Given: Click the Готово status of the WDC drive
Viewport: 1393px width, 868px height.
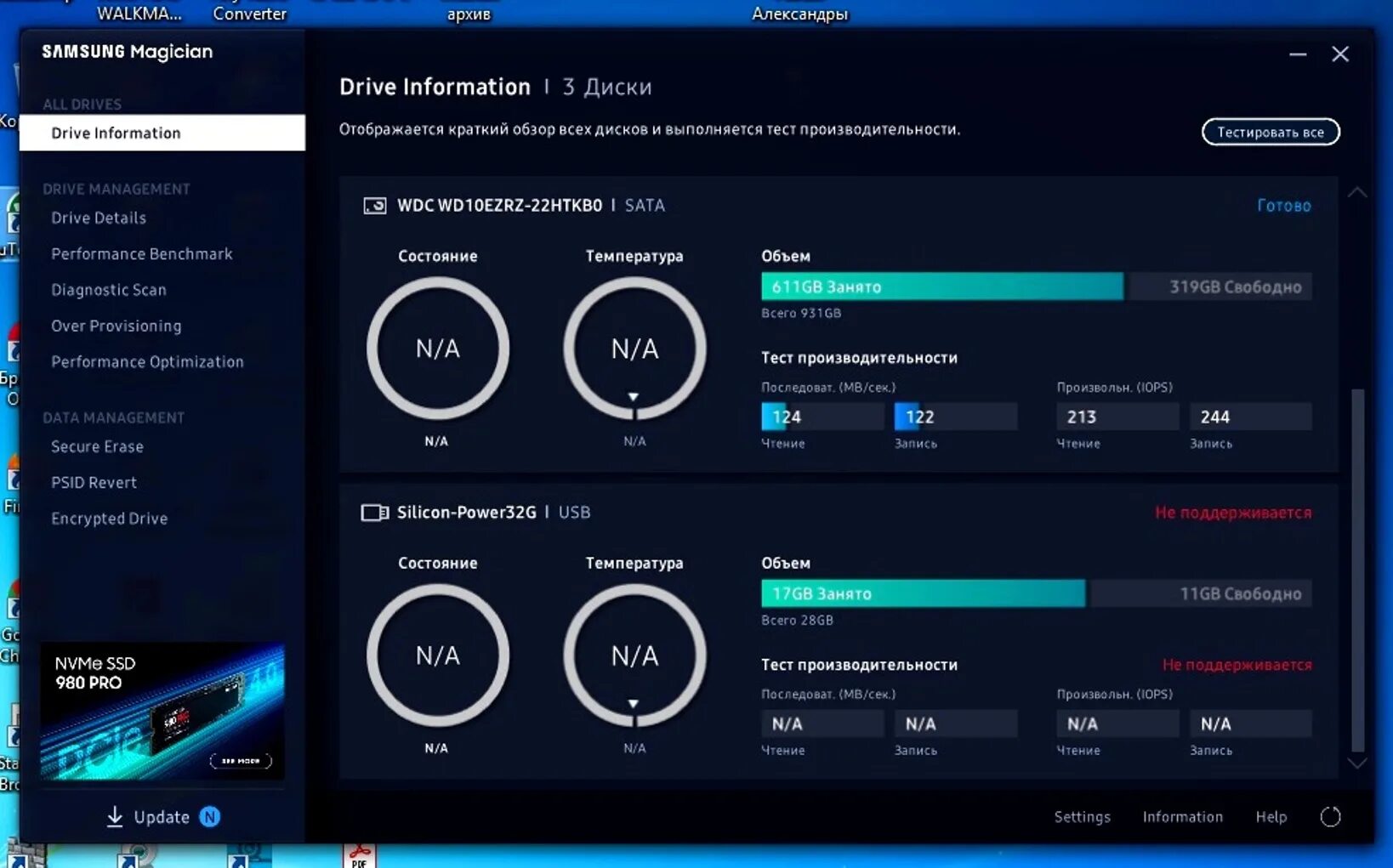Looking at the screenshot, I should (x=1284, y=206).
